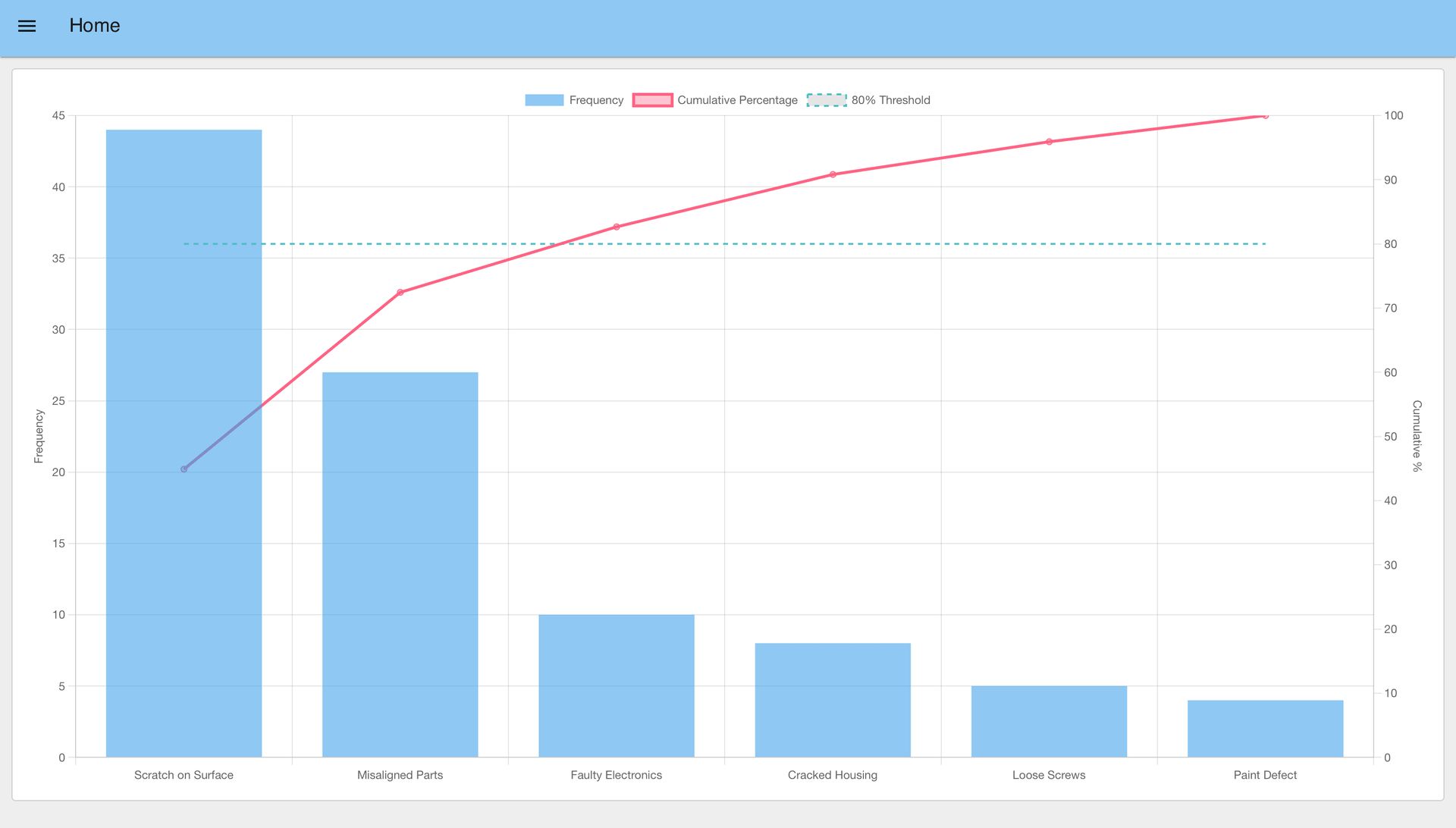Click the Loose Screws bar
Screen dimensions: 1456x828
click(x=1049, y=719)
